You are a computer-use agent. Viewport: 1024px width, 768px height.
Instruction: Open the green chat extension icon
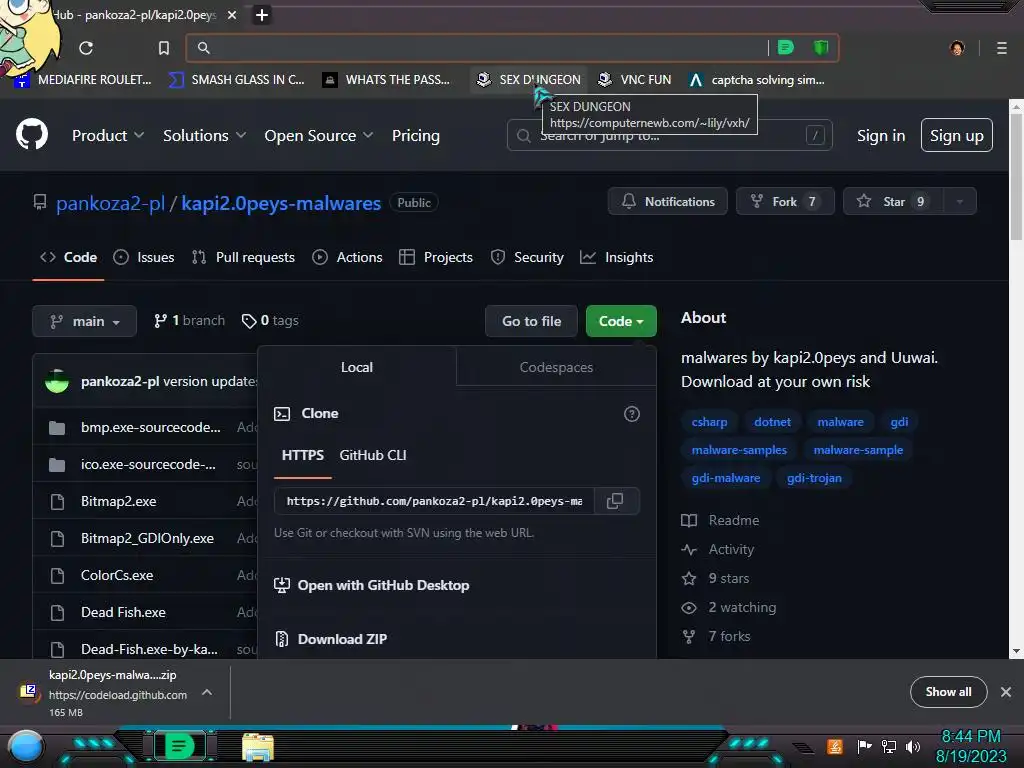pos(786,47)
